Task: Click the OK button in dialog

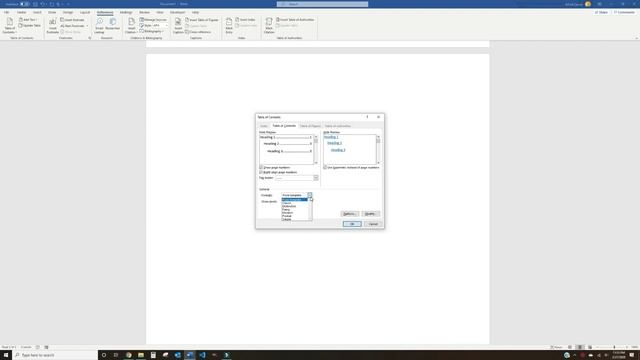Action: click(x=352, y=224)
